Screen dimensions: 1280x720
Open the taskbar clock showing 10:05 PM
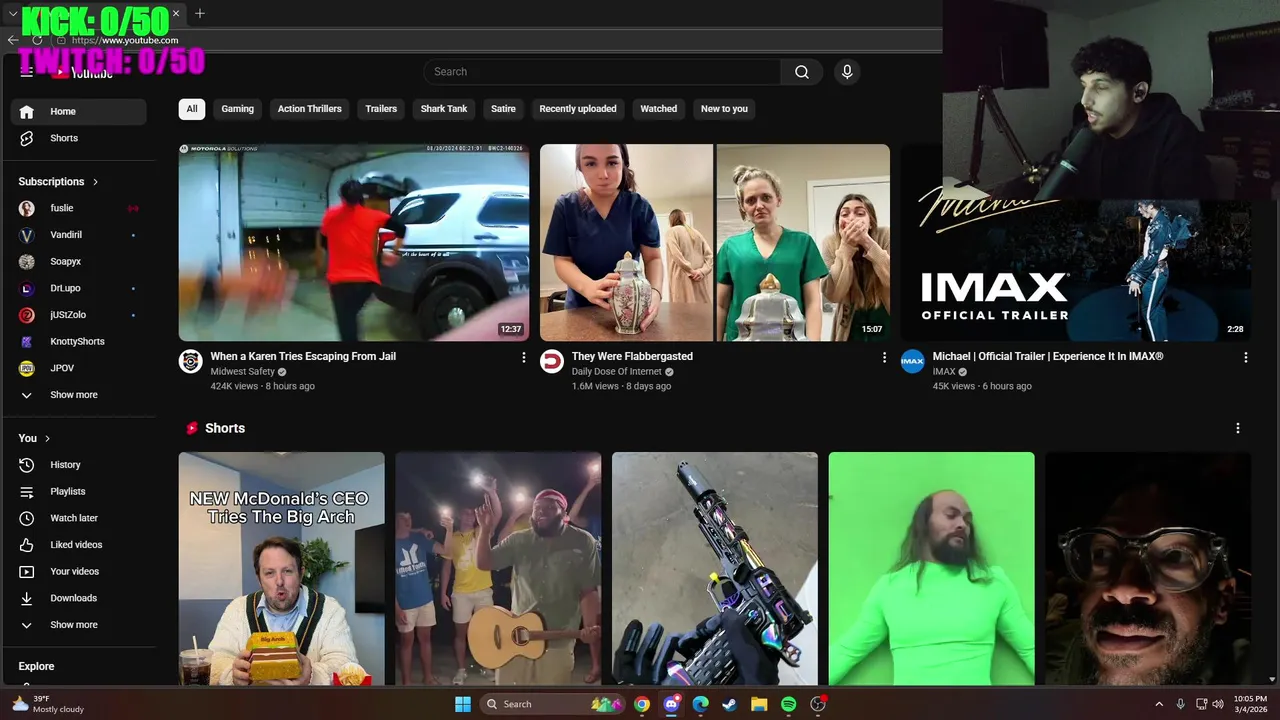(1250, 704)
